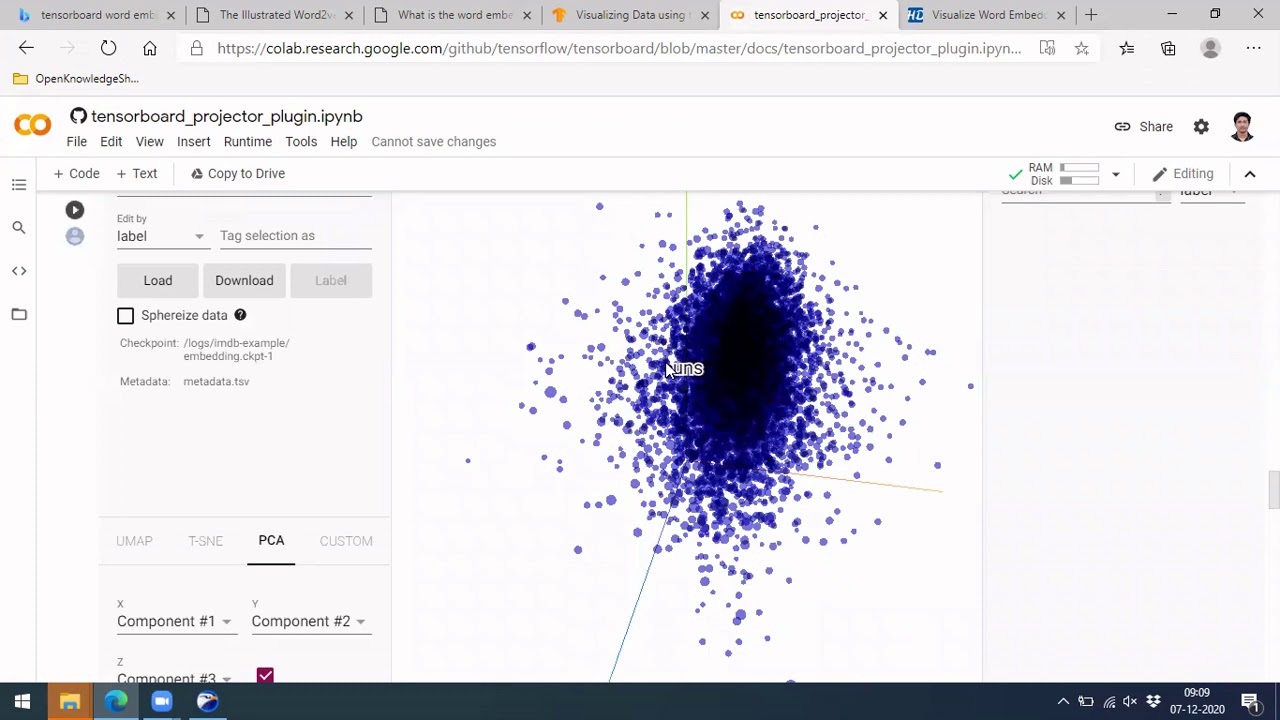Open the Find and replace sidebar icon
The height and width of the screenshot is (720, 1280).
click(x=19, y=228)
